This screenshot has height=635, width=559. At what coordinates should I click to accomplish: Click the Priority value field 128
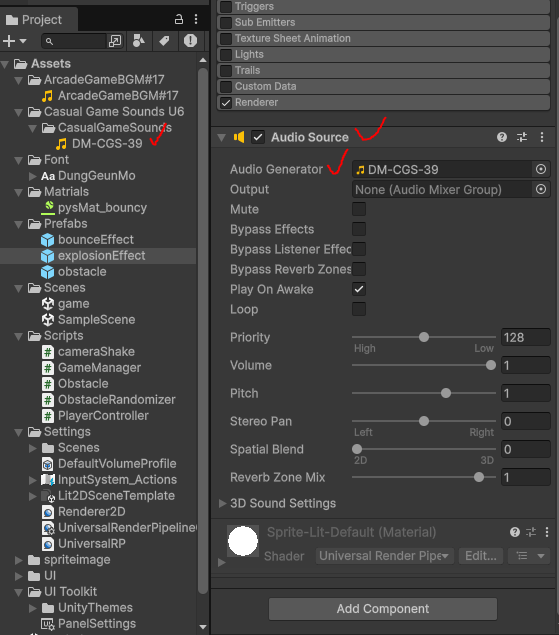pos(526,337)
